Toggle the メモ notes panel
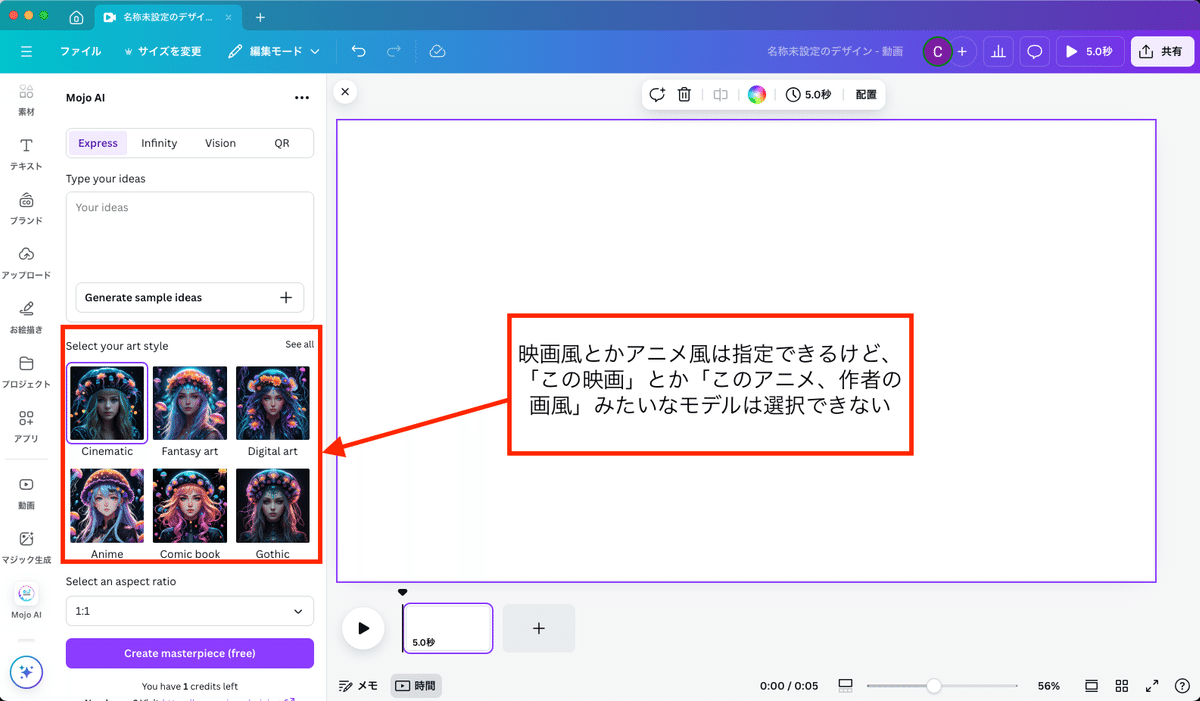The image size is (1200, 701). pyautogui.click(x=359, y=686)
